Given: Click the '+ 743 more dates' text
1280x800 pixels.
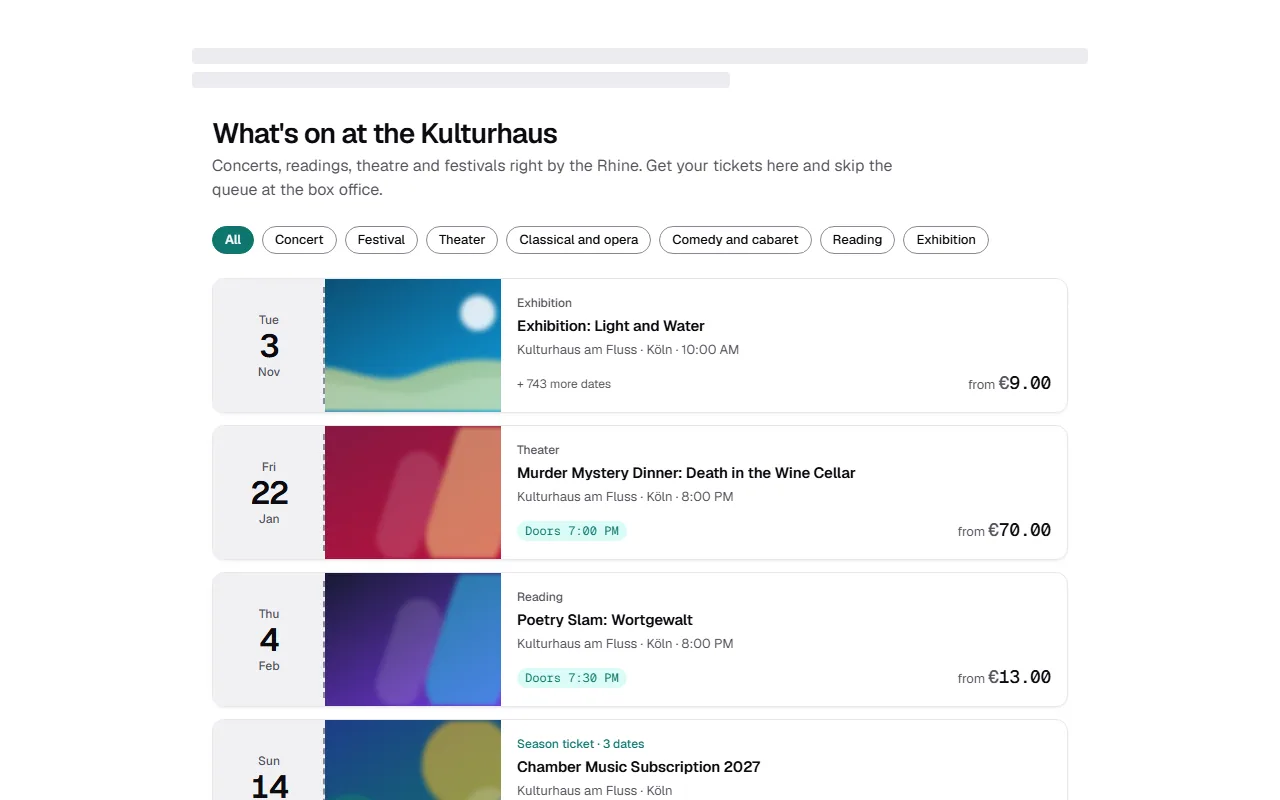Looking at the screenshot, I should (x=564, y=384).
